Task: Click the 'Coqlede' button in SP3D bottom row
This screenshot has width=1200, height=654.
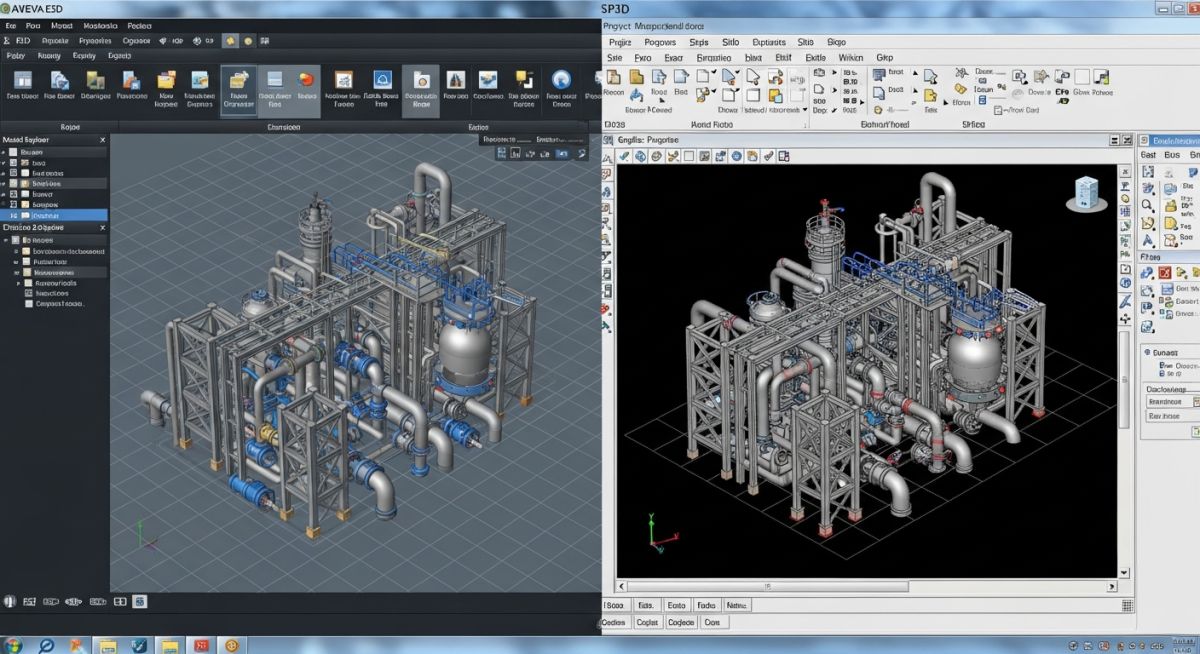Action: pos(681,622)
